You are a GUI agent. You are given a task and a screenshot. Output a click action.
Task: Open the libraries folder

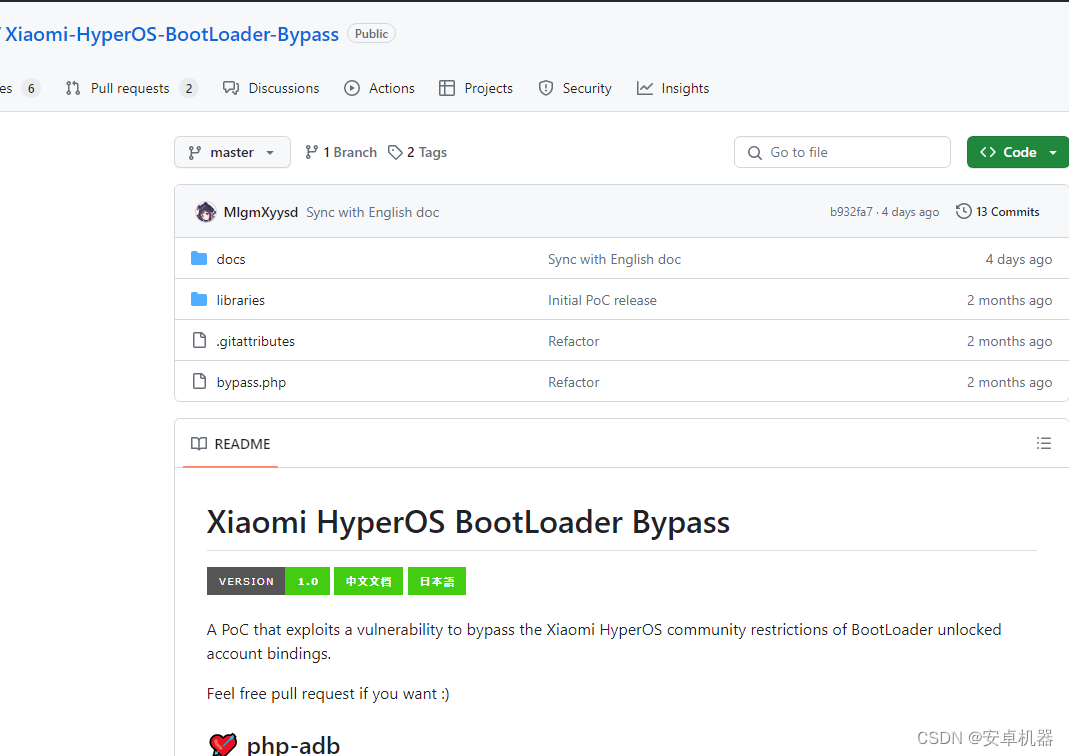click(x=241, y=300)
